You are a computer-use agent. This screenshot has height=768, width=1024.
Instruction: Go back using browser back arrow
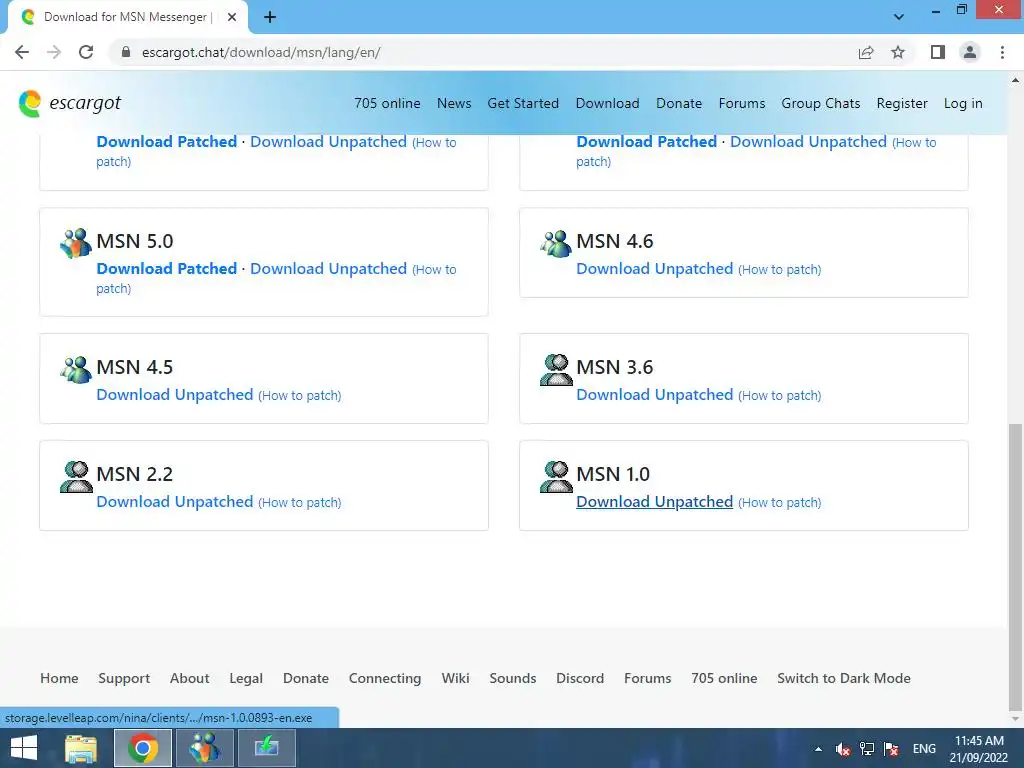pos(22,52)
